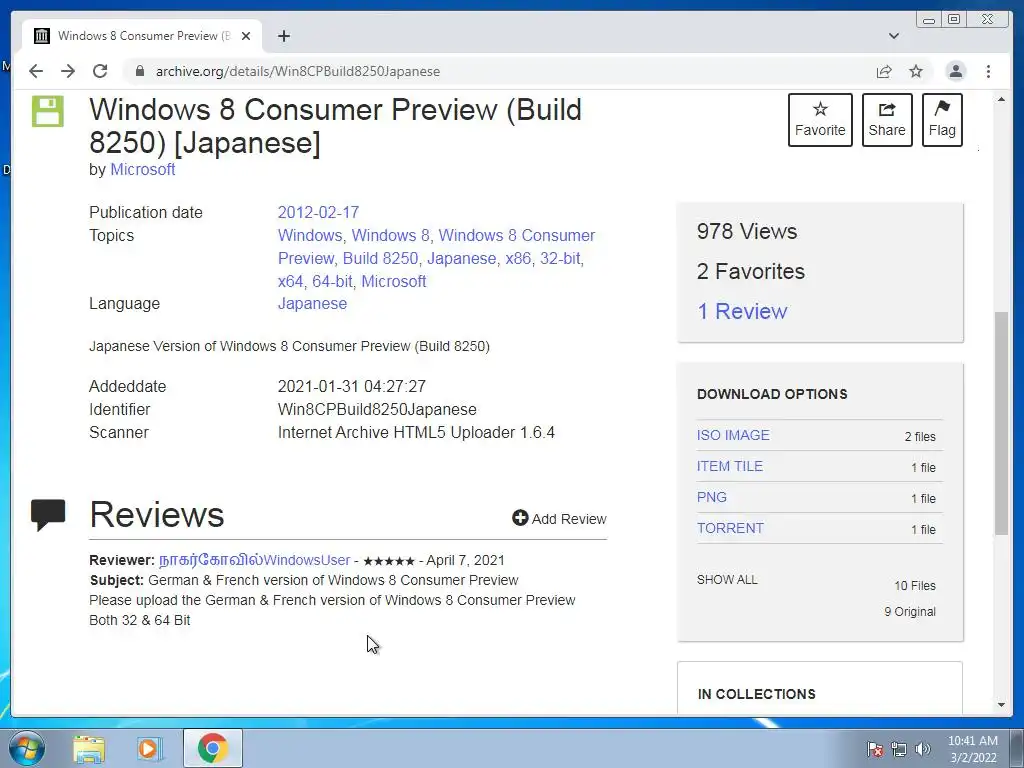Click identifier value Win8CPBuild8250Japanese

tap(377, 409)
